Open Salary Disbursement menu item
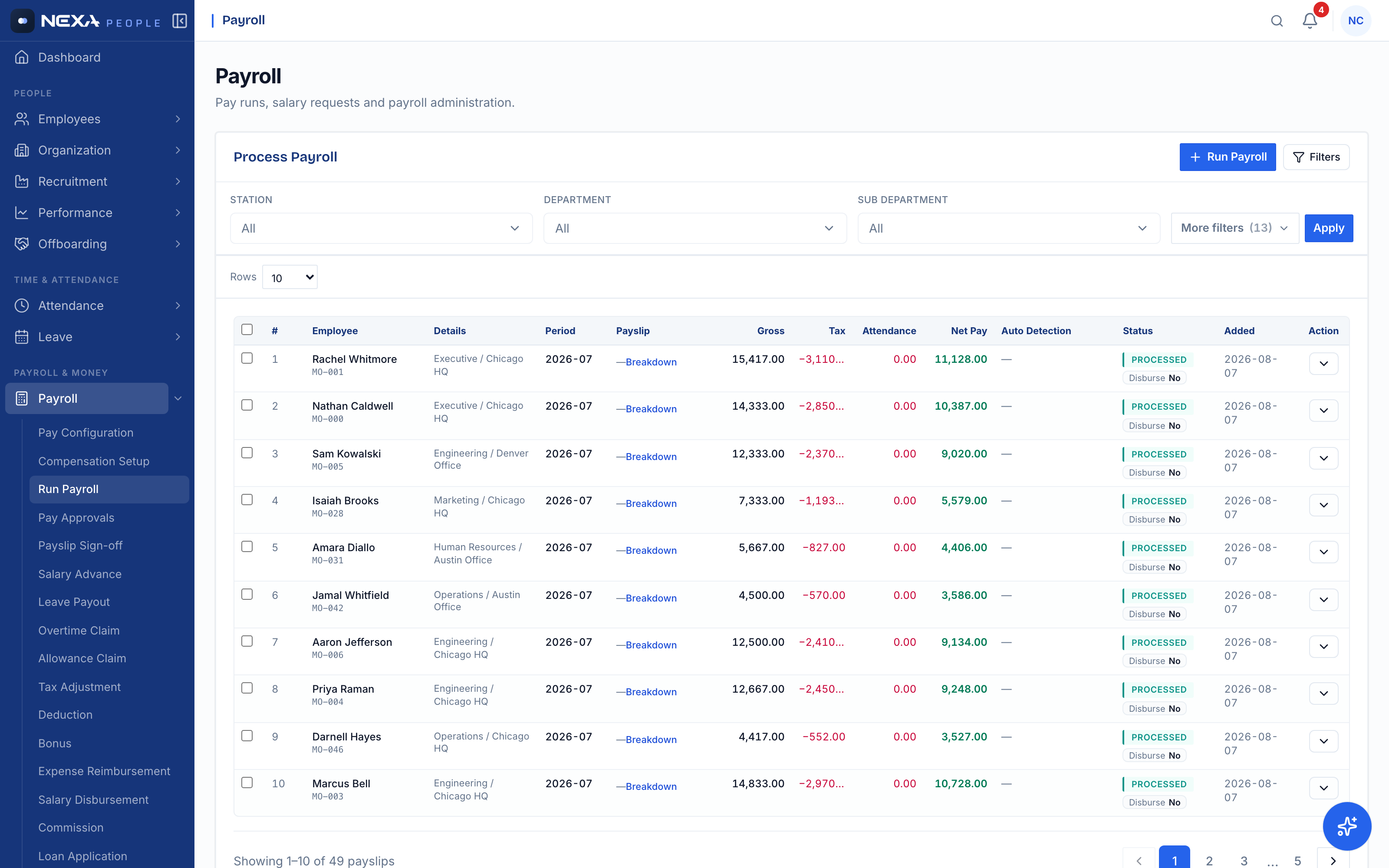Screen dimensions: 1389x868 93,800
